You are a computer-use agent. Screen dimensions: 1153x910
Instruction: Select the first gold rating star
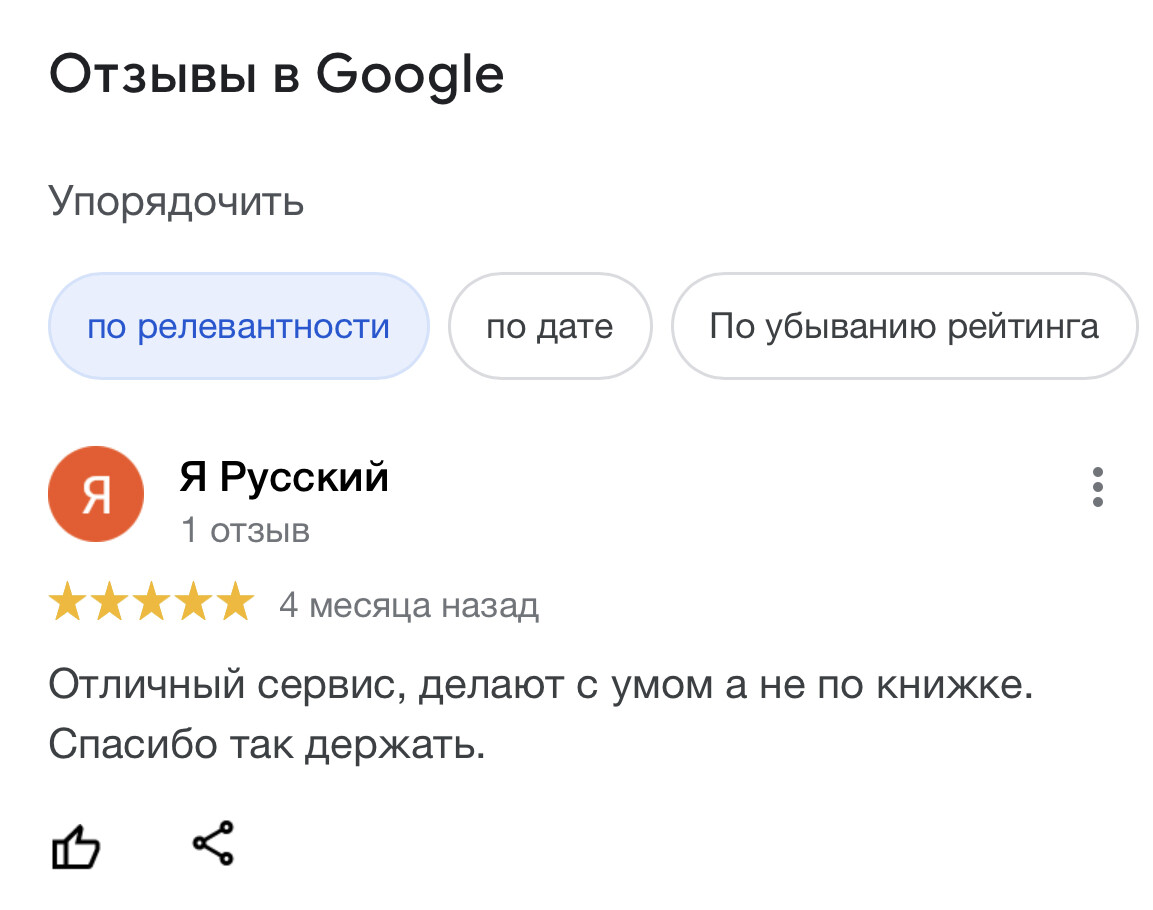click(x=67, y=602)
